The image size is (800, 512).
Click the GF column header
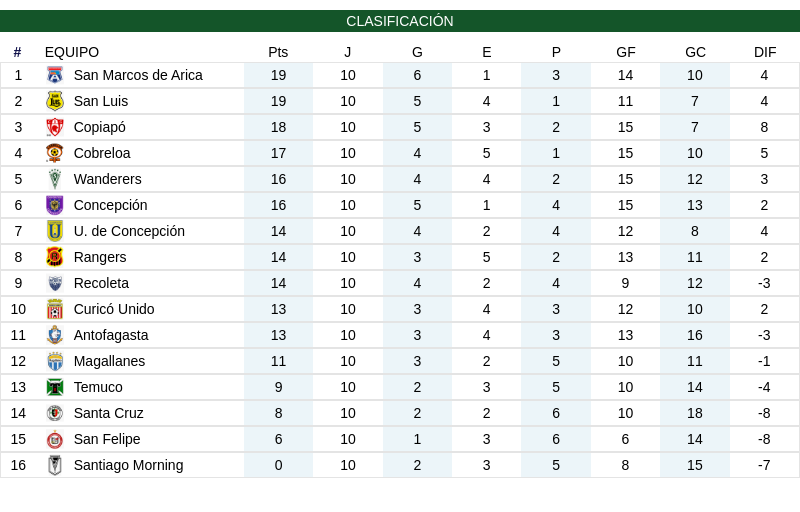(626, 52)
